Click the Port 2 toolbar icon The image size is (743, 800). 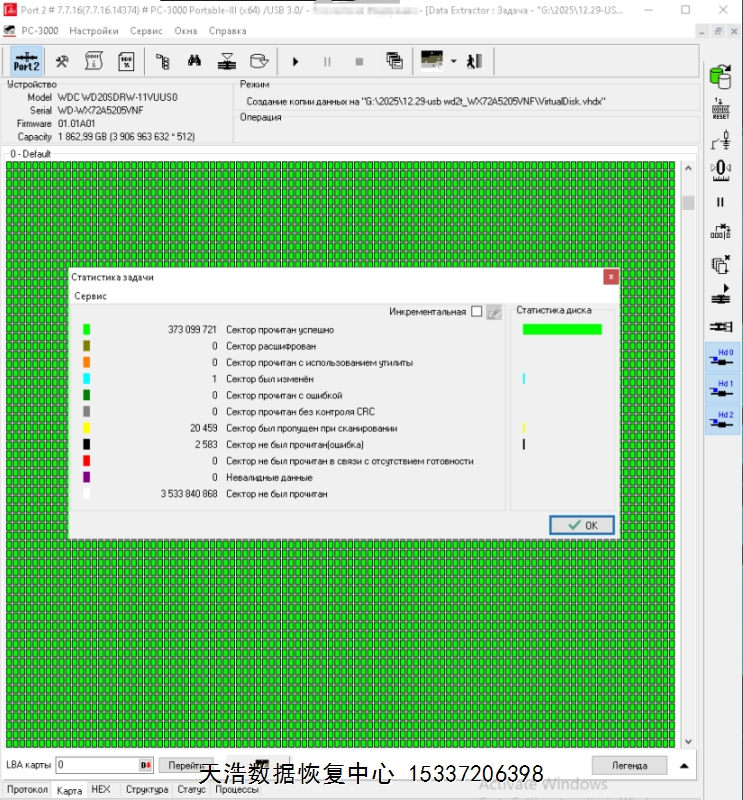pos(27,61)
